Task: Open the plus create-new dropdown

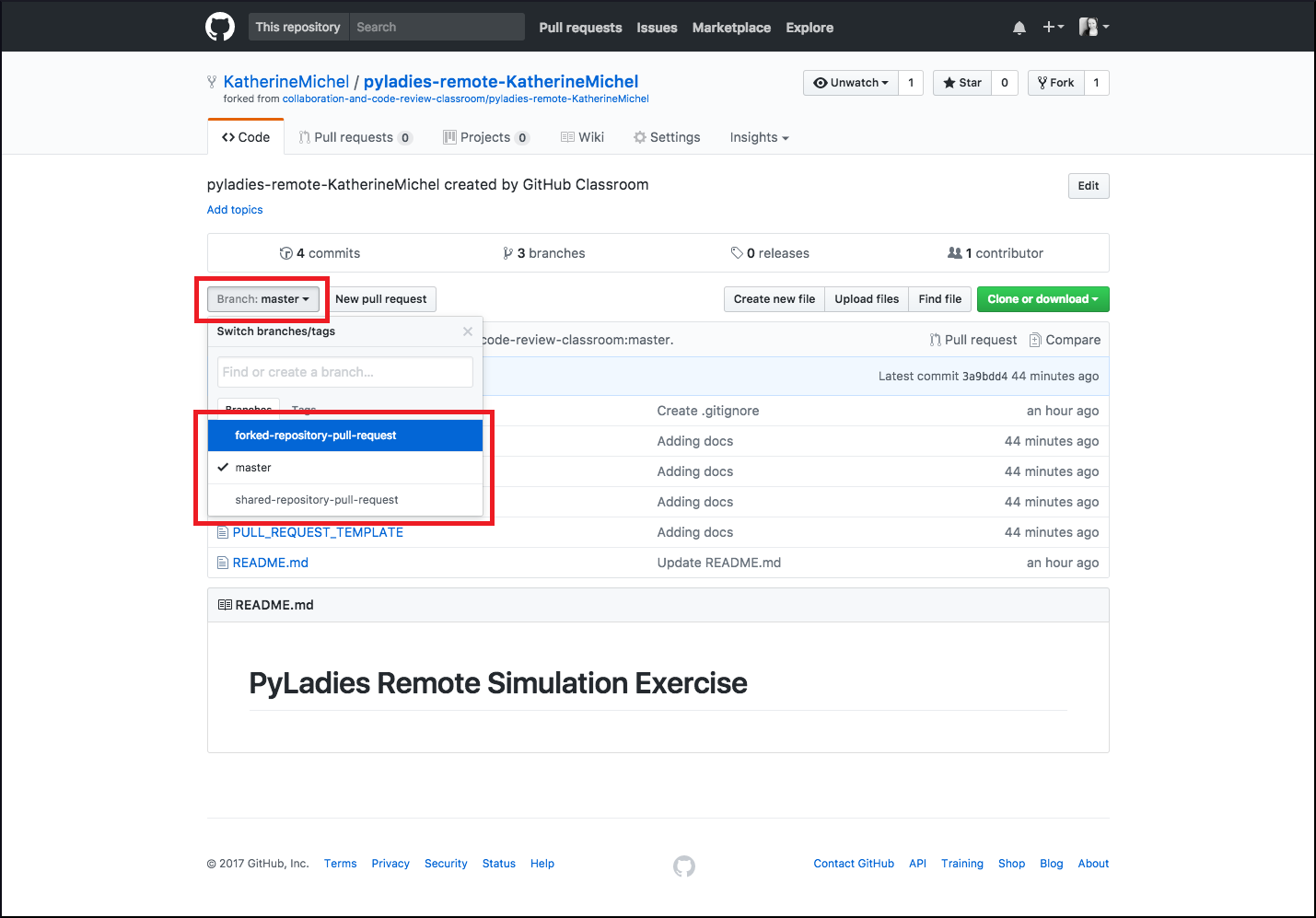Action: 1053,27
